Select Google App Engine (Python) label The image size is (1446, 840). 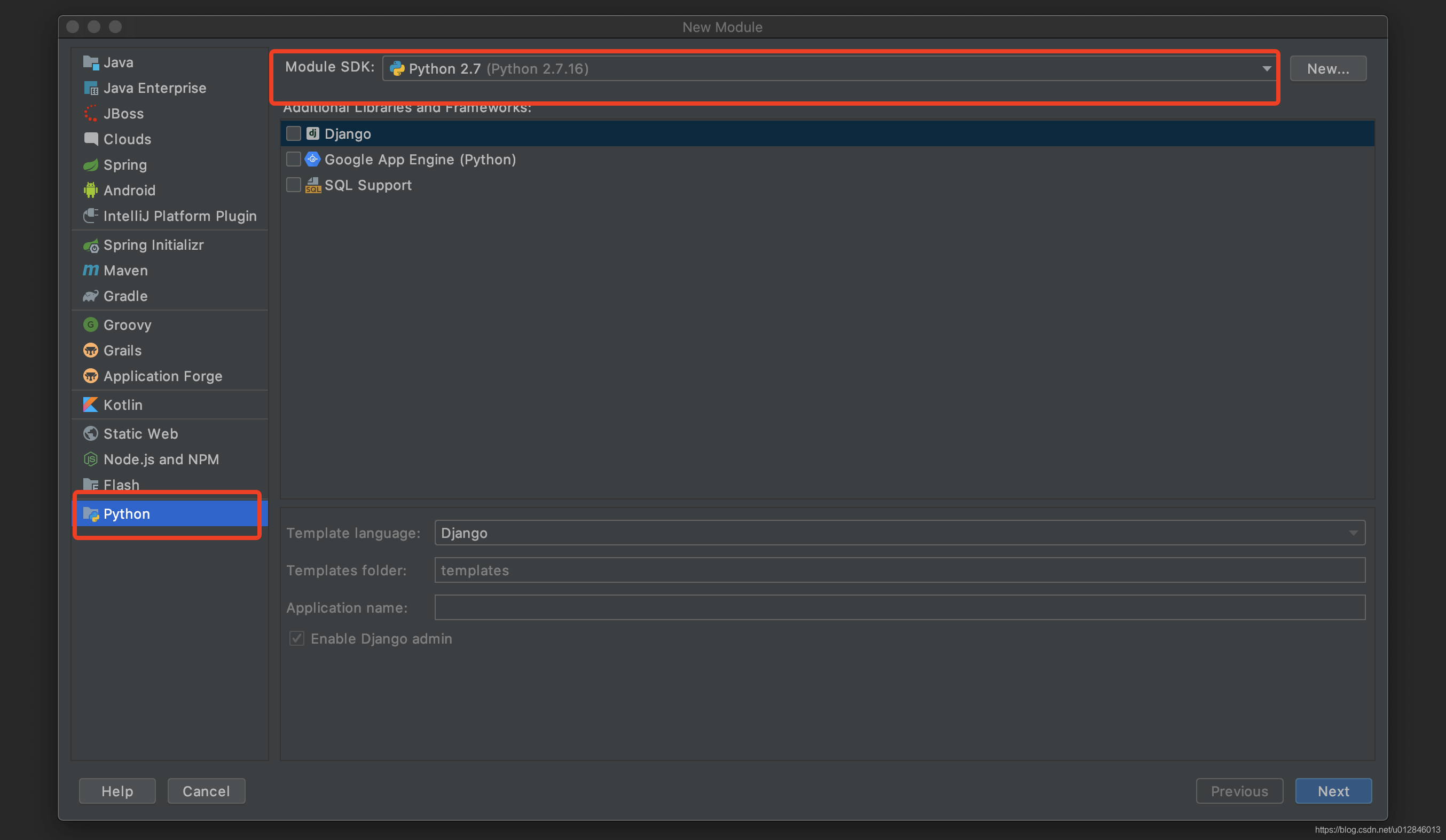click(420, 160)
